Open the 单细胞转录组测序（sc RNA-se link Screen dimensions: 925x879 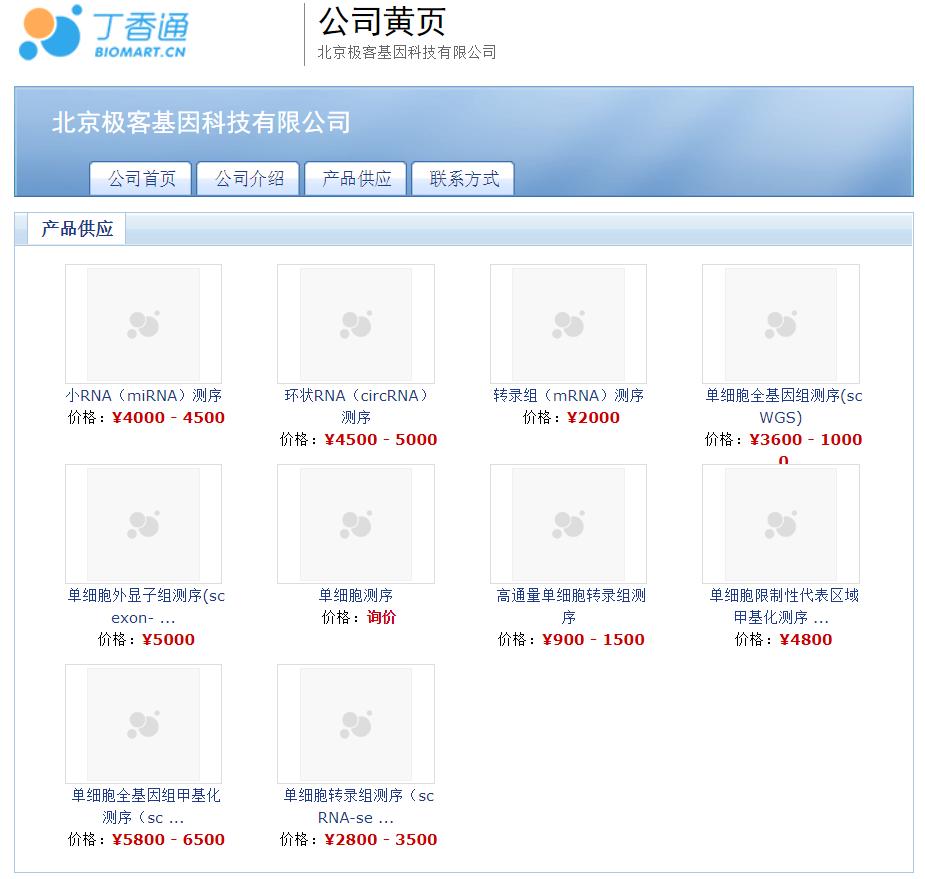point(358,806)
